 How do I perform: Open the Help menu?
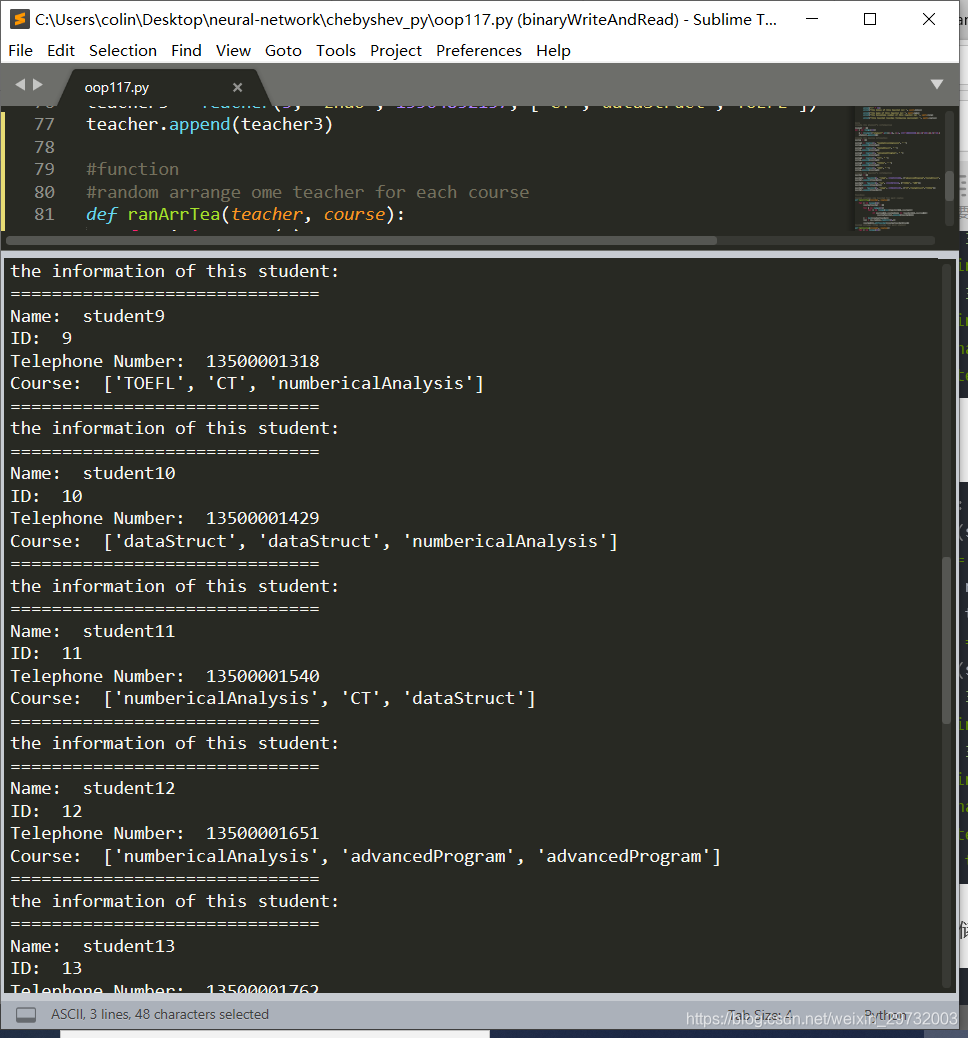click(554, 50)
